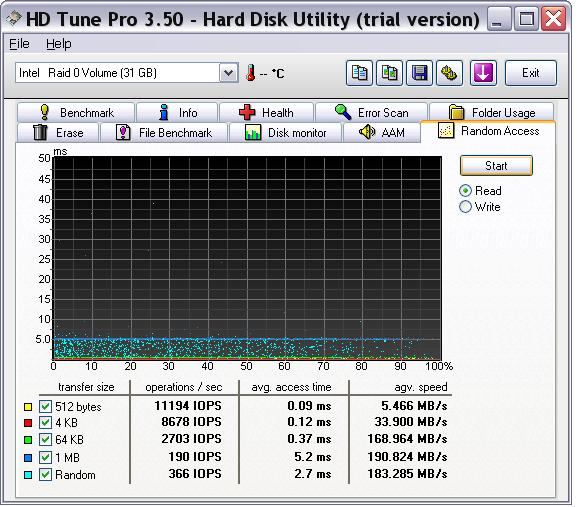The width and height of the screenshot is (579, 507).
Task: Click the purple download arrow icon
Action: pyautogui.click(x=483, y=73)
